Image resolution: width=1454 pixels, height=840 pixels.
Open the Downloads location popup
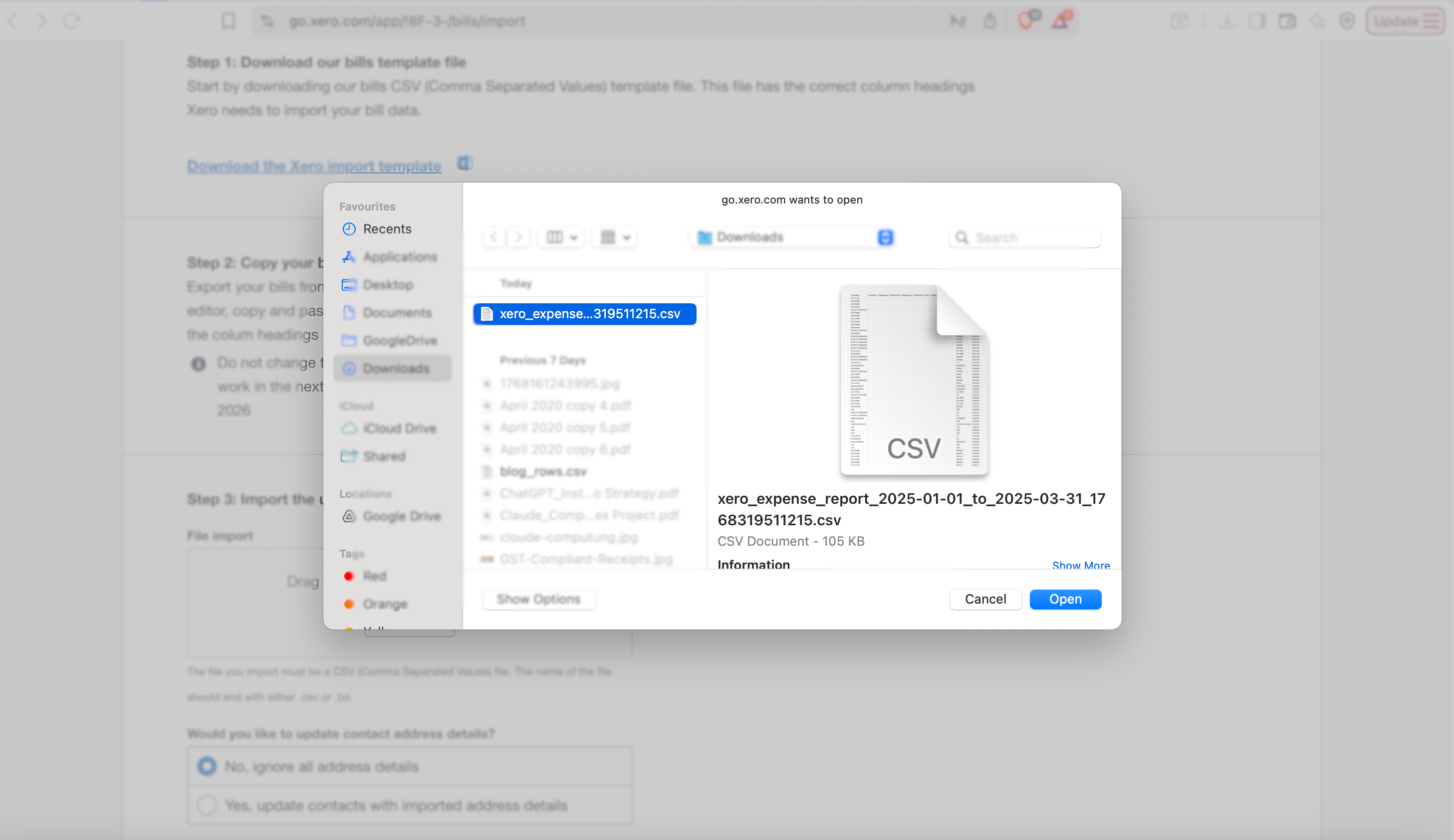(x=793, y=237)
